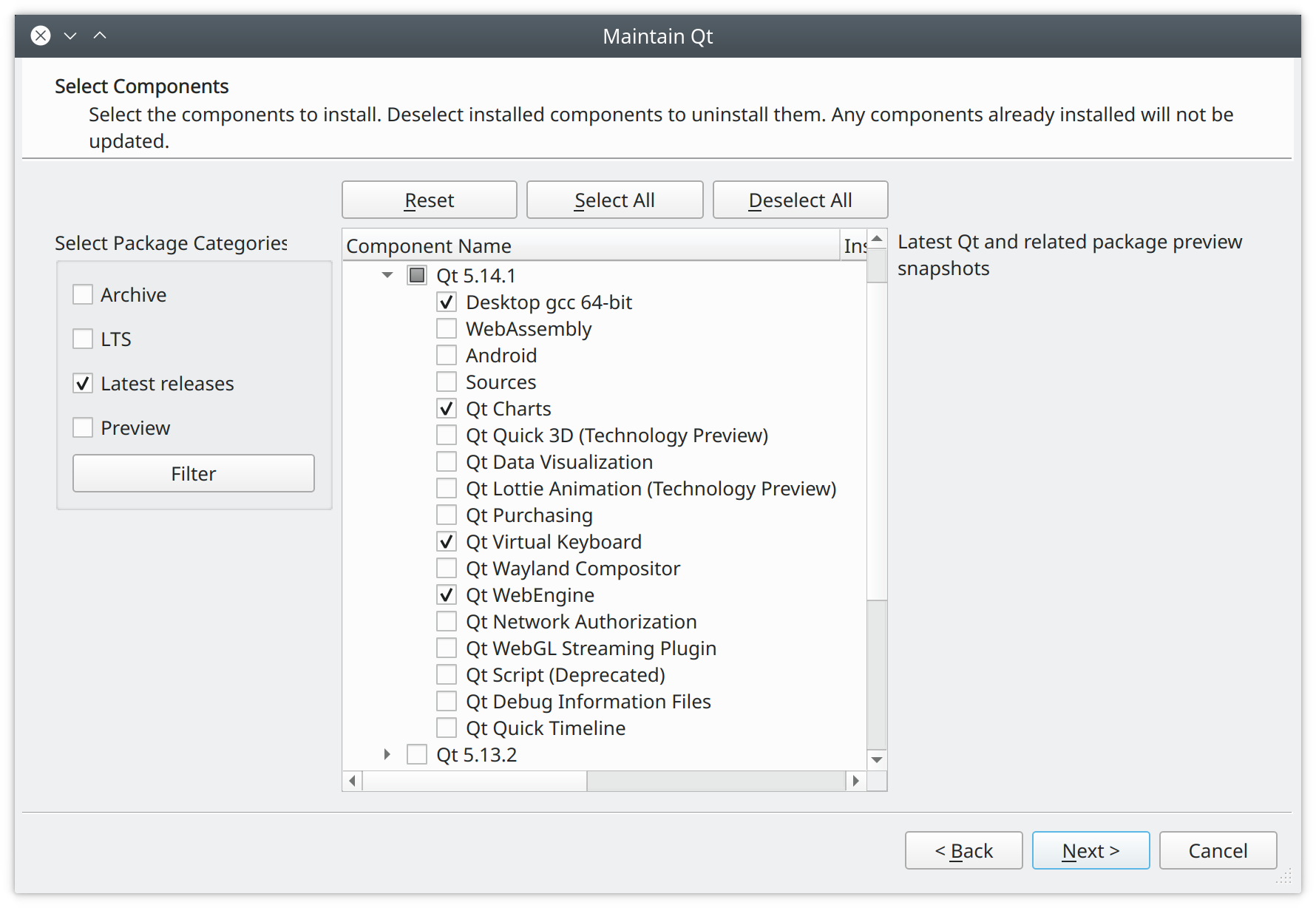Uncheck the Qt WebEngine component
The height and width of the screenshot is (908, 1316).
447,594
